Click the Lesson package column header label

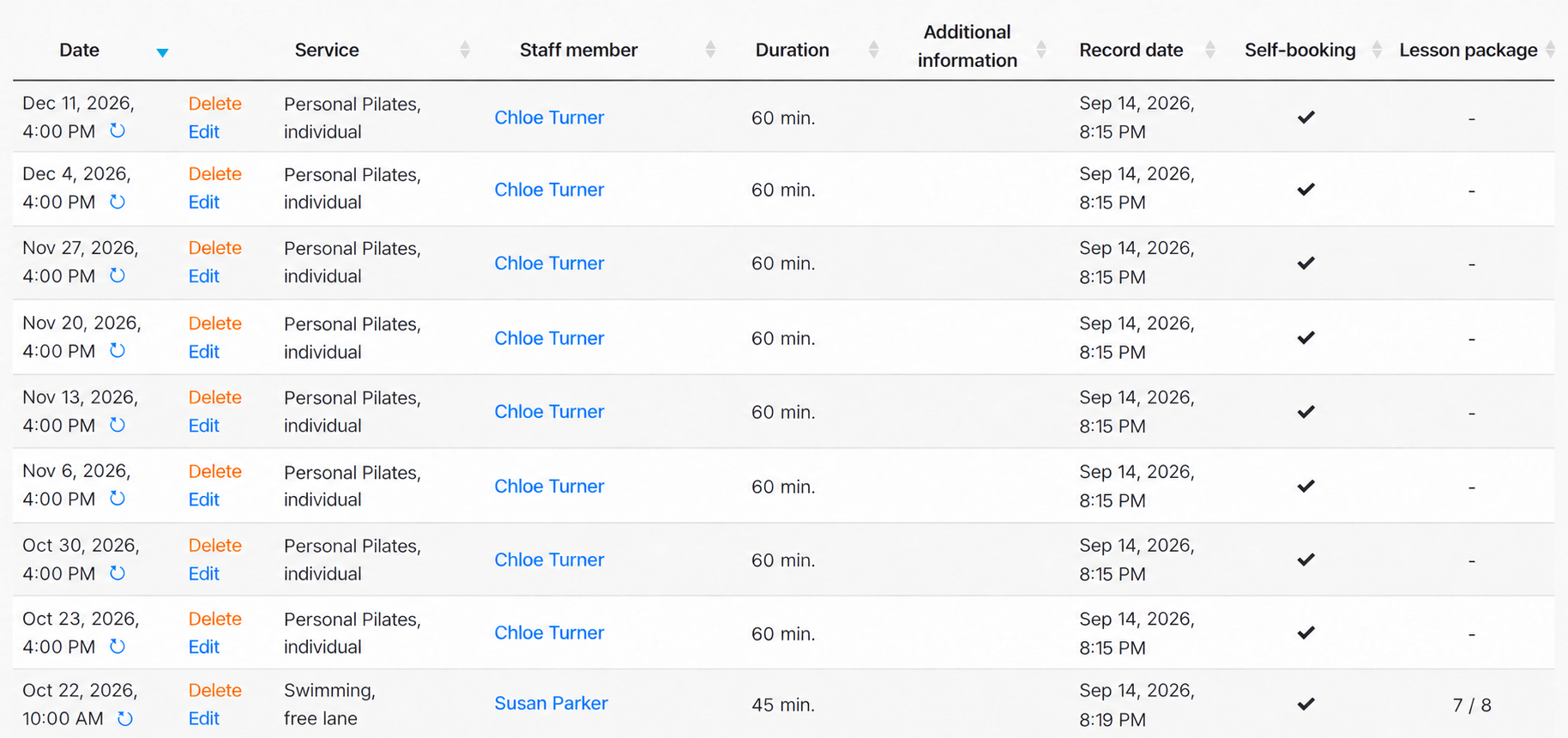click(1468, 51)
